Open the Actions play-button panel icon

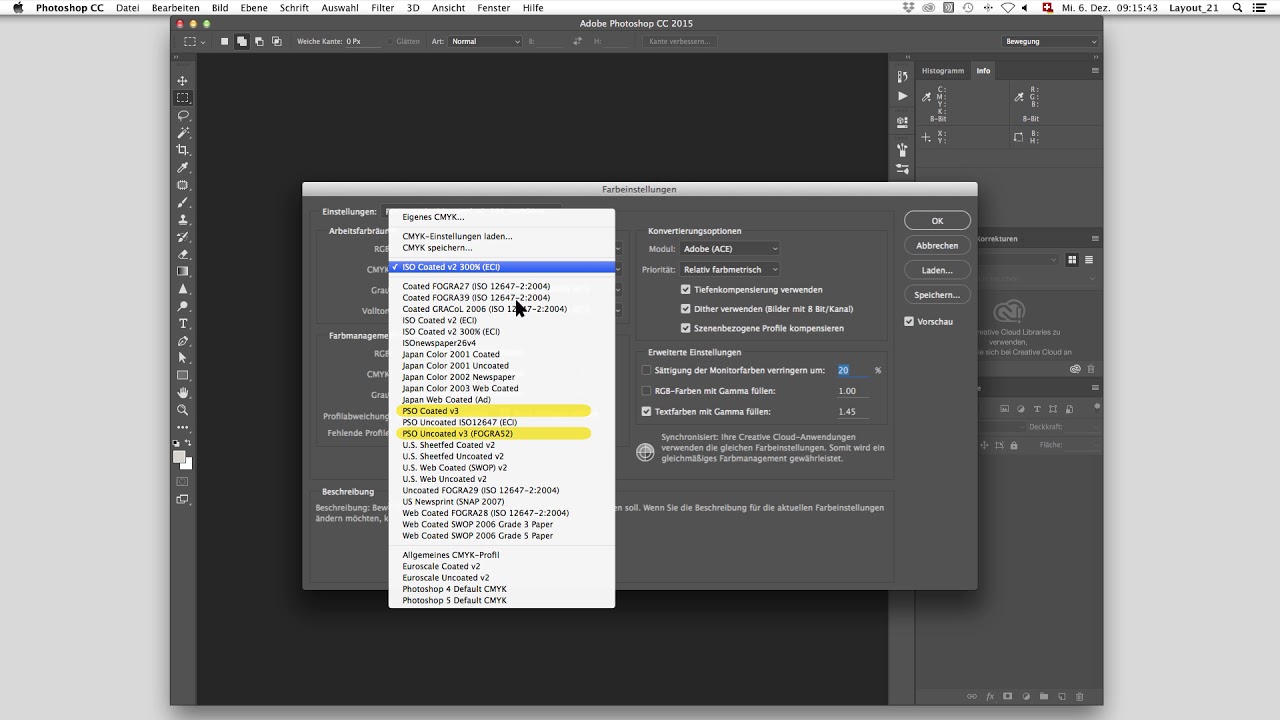pyautogui.click(x=902, y=96)
